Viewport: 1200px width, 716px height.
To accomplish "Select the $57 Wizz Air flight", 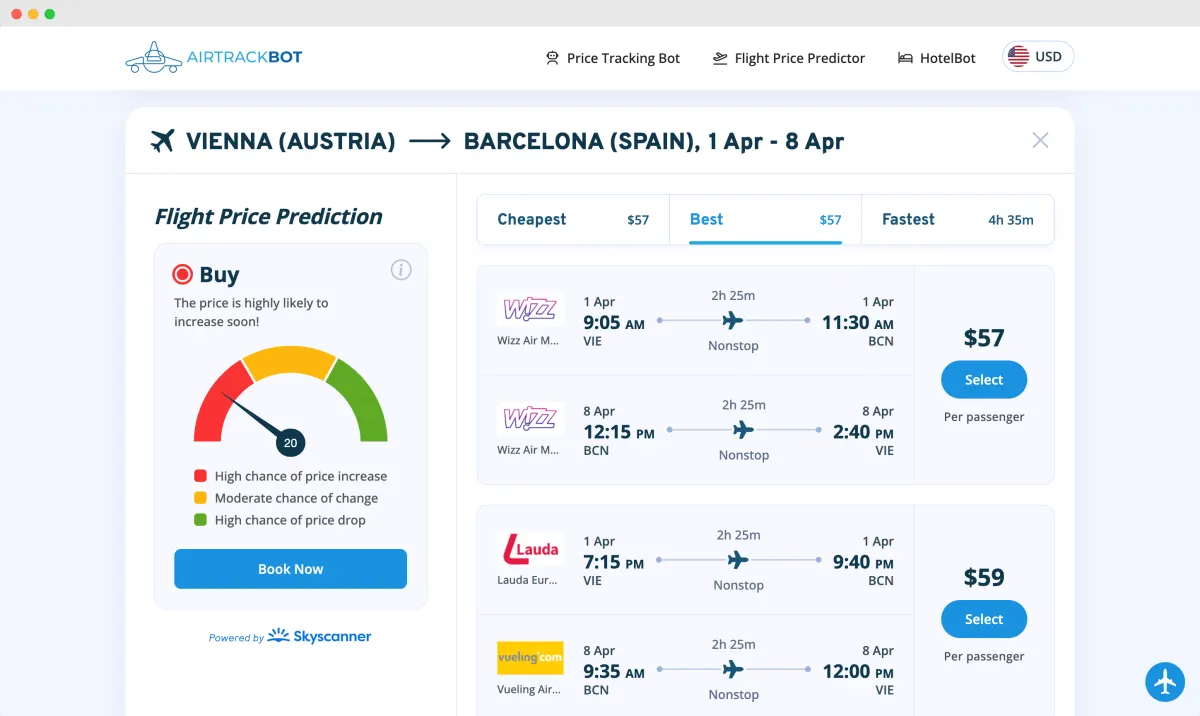I will pos(984,380).
